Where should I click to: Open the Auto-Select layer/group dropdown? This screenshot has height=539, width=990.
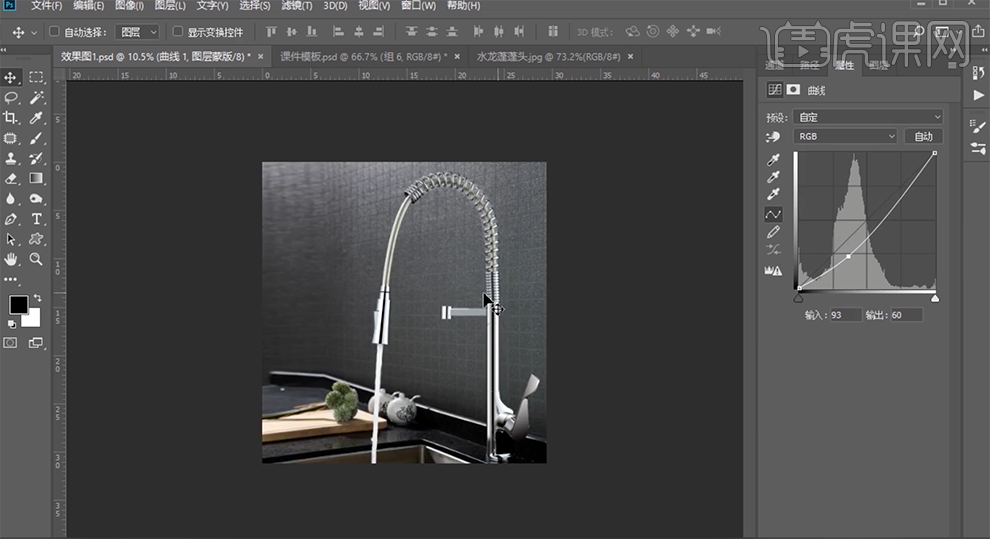pyautogui.click(x=138, y=32)
